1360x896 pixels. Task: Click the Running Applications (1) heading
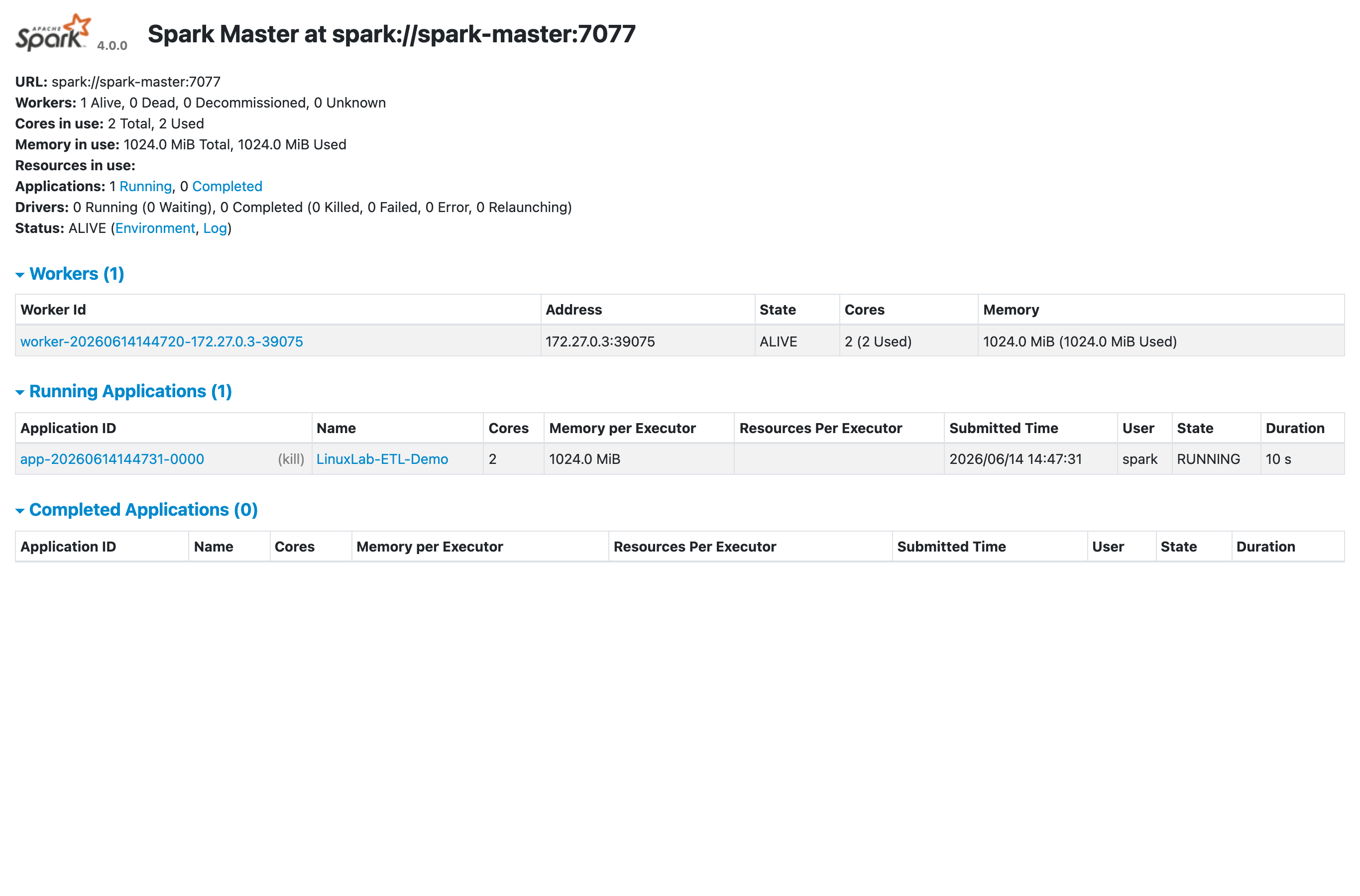[x=130, y=391]
